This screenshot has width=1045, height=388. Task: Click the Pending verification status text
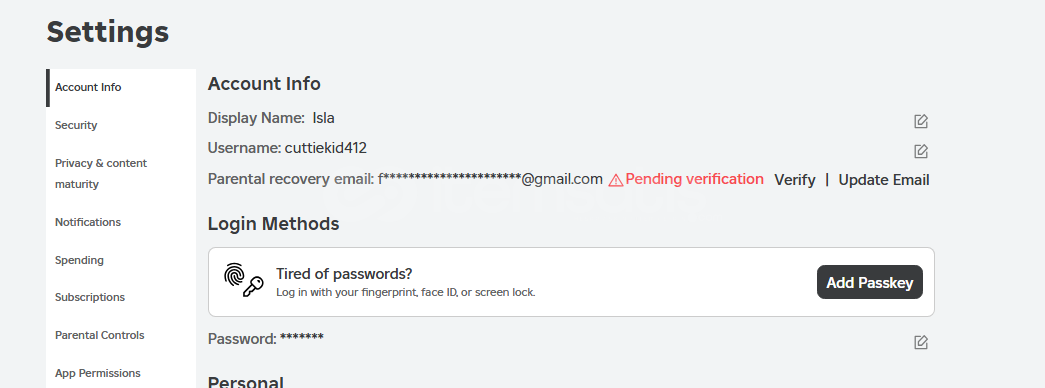pyautogui.click(x=694, y=179)
